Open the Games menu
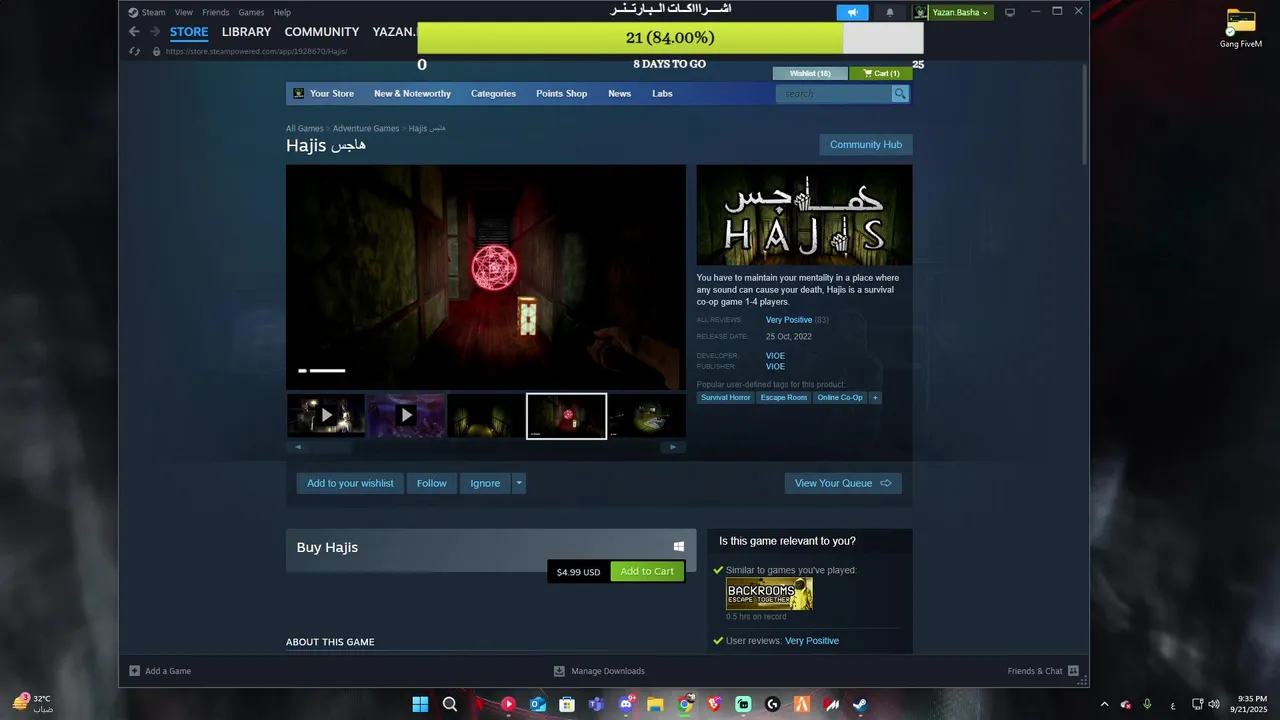 [251, 12]
